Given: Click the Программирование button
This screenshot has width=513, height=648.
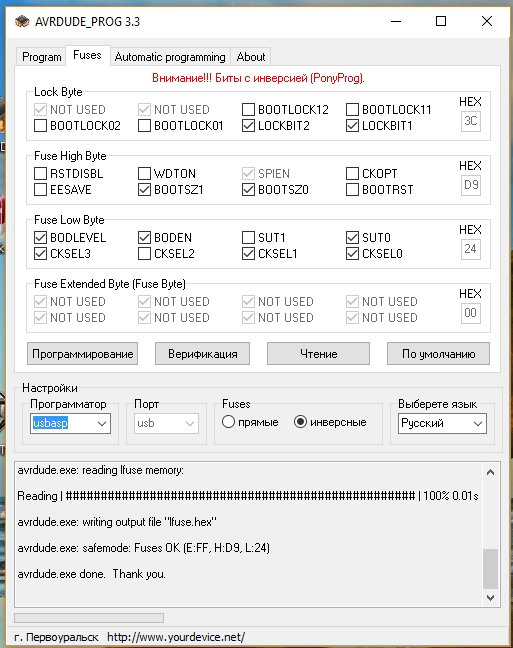Looking at the screenshot, I should [x=83, y=354].
